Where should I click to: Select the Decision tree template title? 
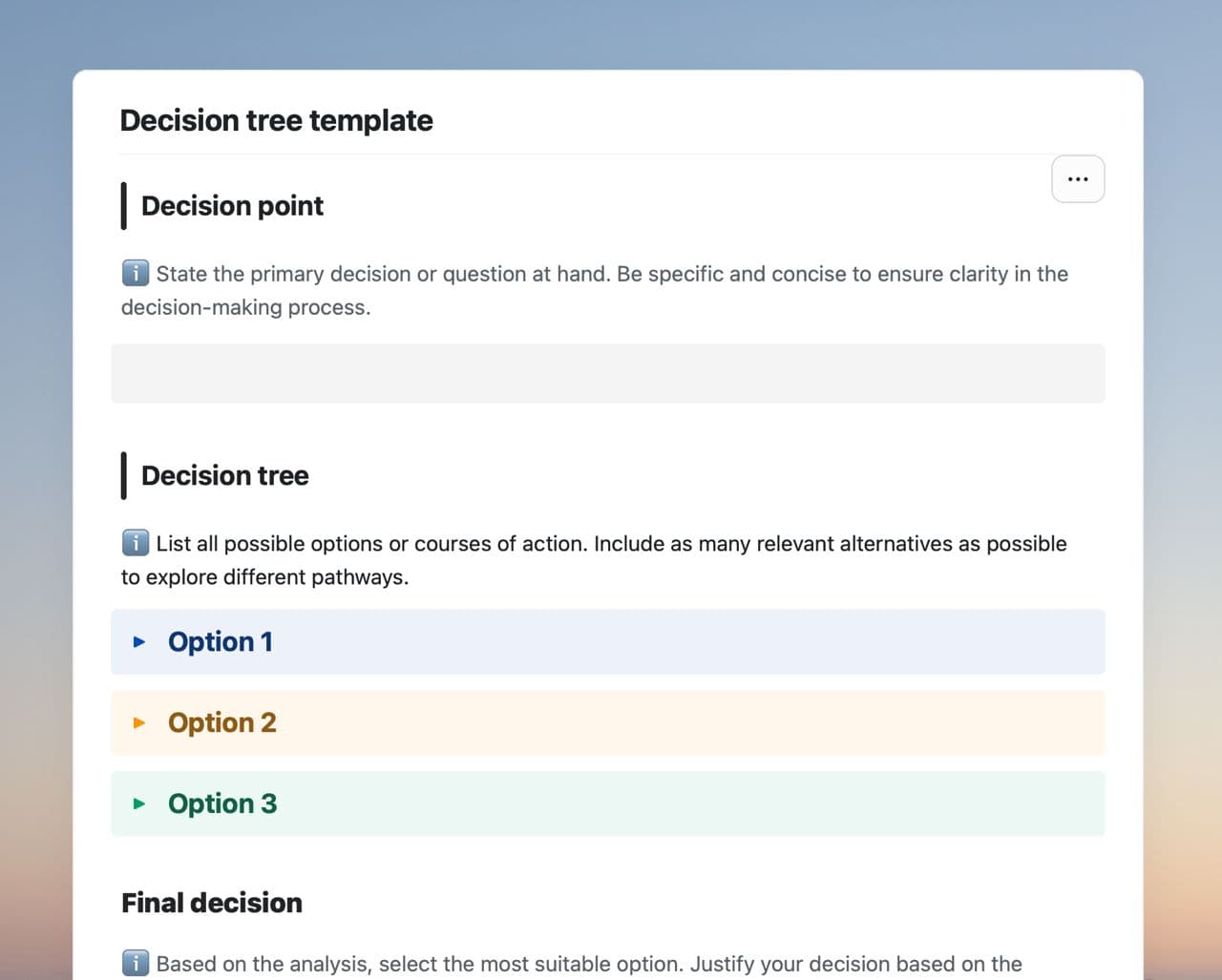click(x=276, y=121)
